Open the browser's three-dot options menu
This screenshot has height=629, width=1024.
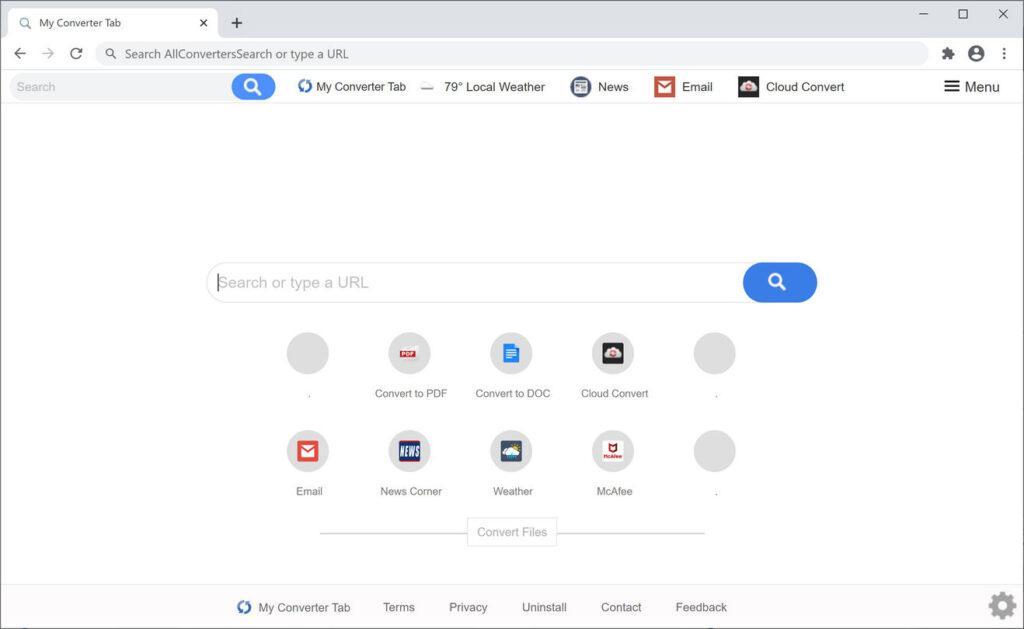pos(1005,54)
